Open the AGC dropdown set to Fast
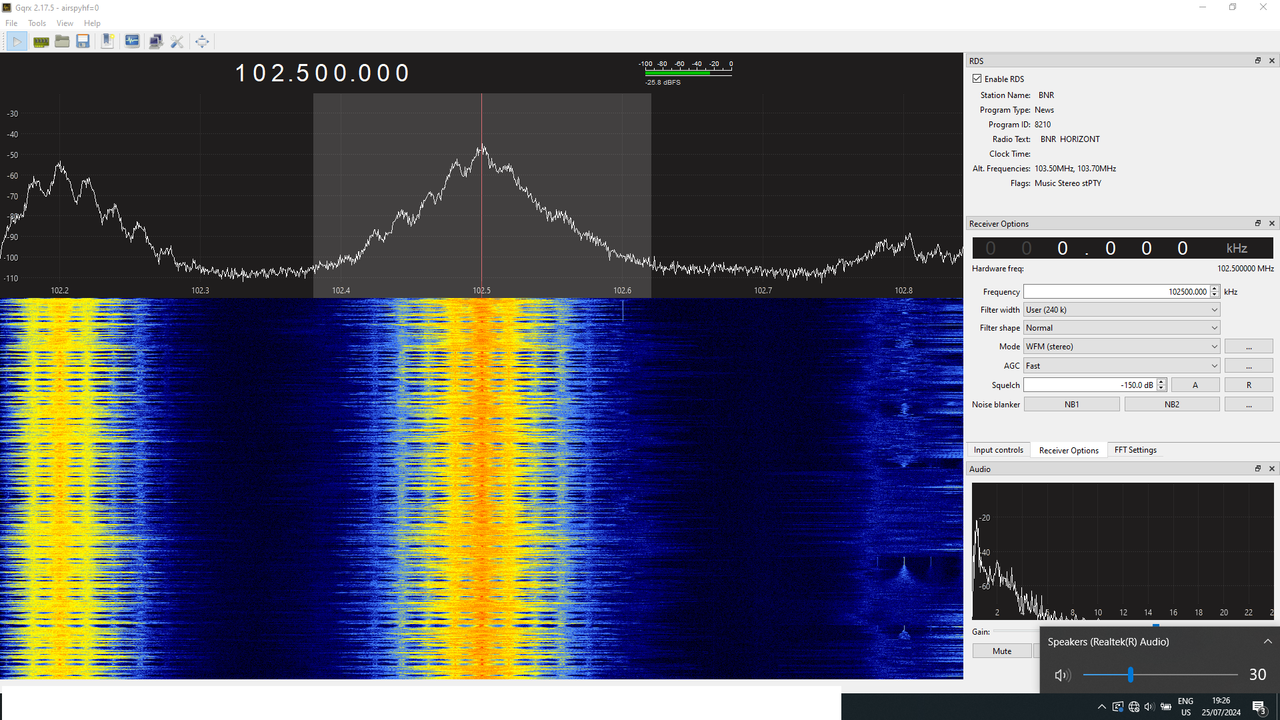Screen dimensions: 1280x720 pyautogui.click(x=1122, y=366)
